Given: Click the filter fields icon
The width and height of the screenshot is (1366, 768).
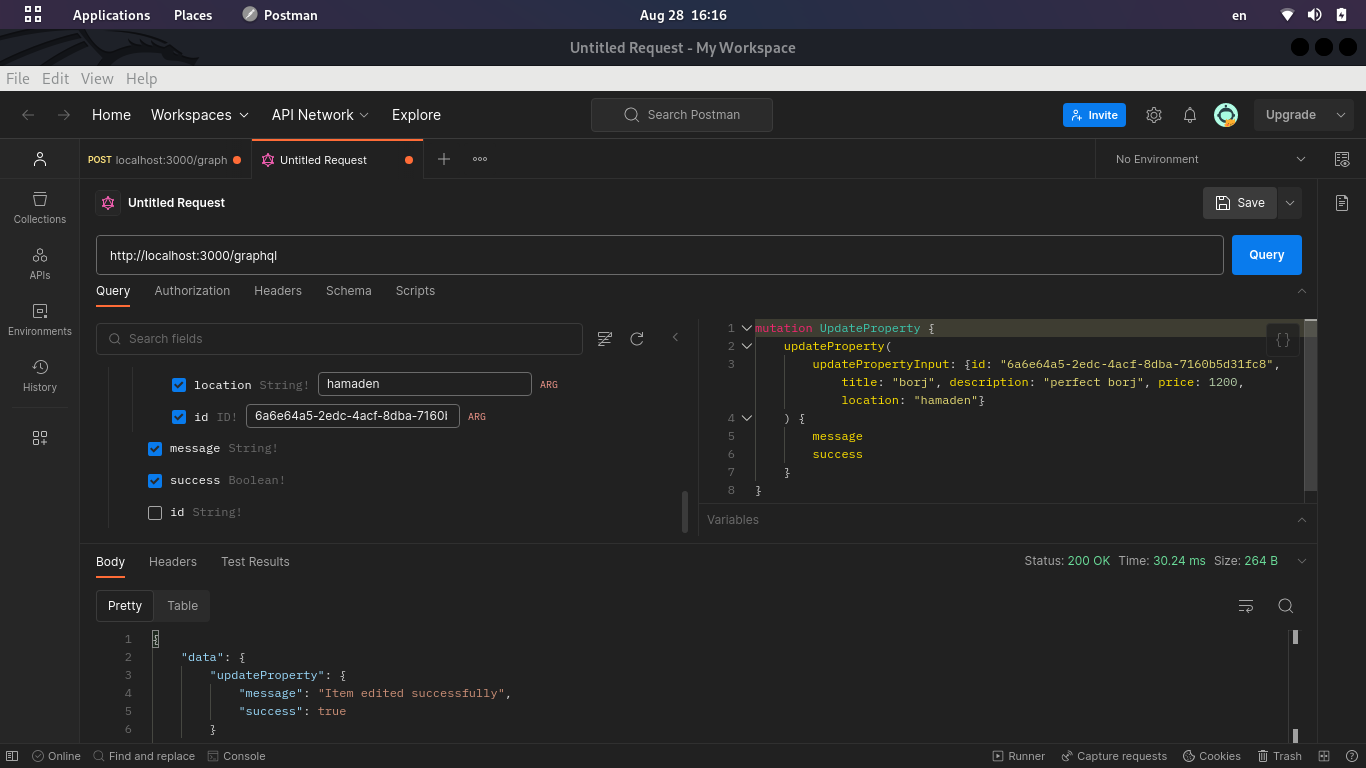Looking at the screenshot, I should coord(605,339).
